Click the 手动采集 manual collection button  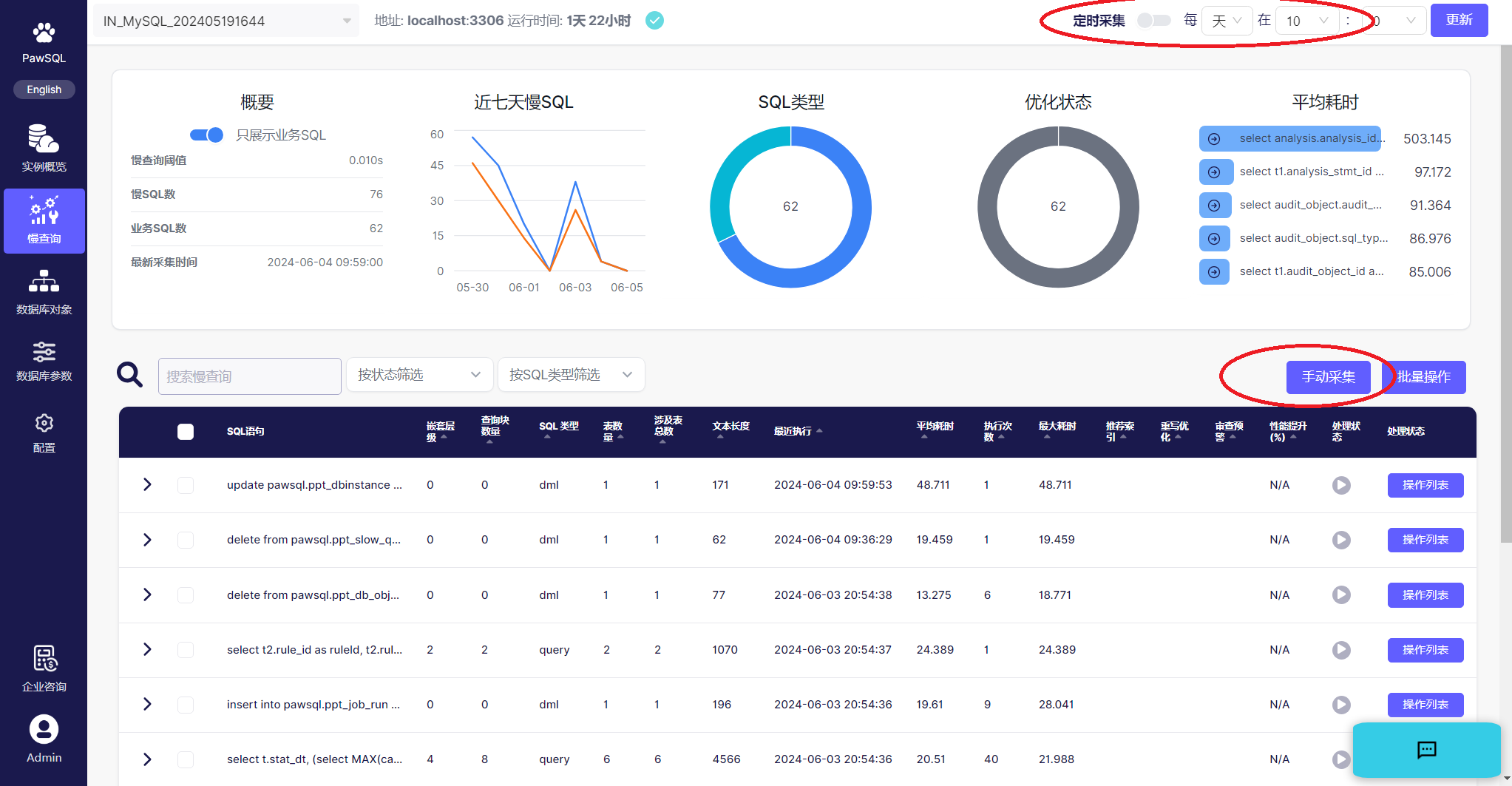click(1328, 377)
